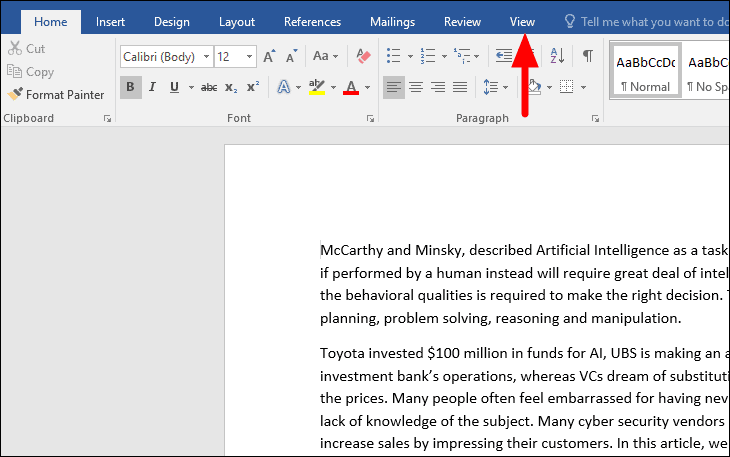Open the font size dropdown
730x457 pixels.
click(250, 57)
